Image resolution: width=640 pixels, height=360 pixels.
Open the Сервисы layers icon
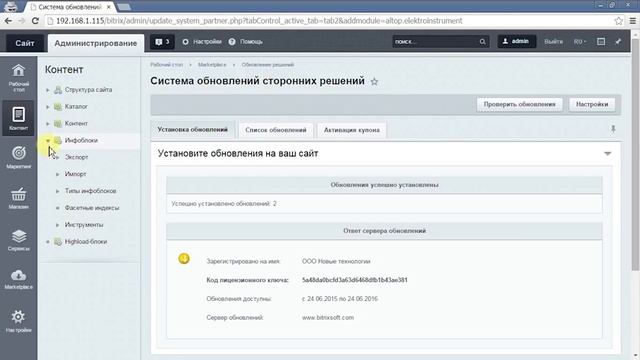(18, 240)
